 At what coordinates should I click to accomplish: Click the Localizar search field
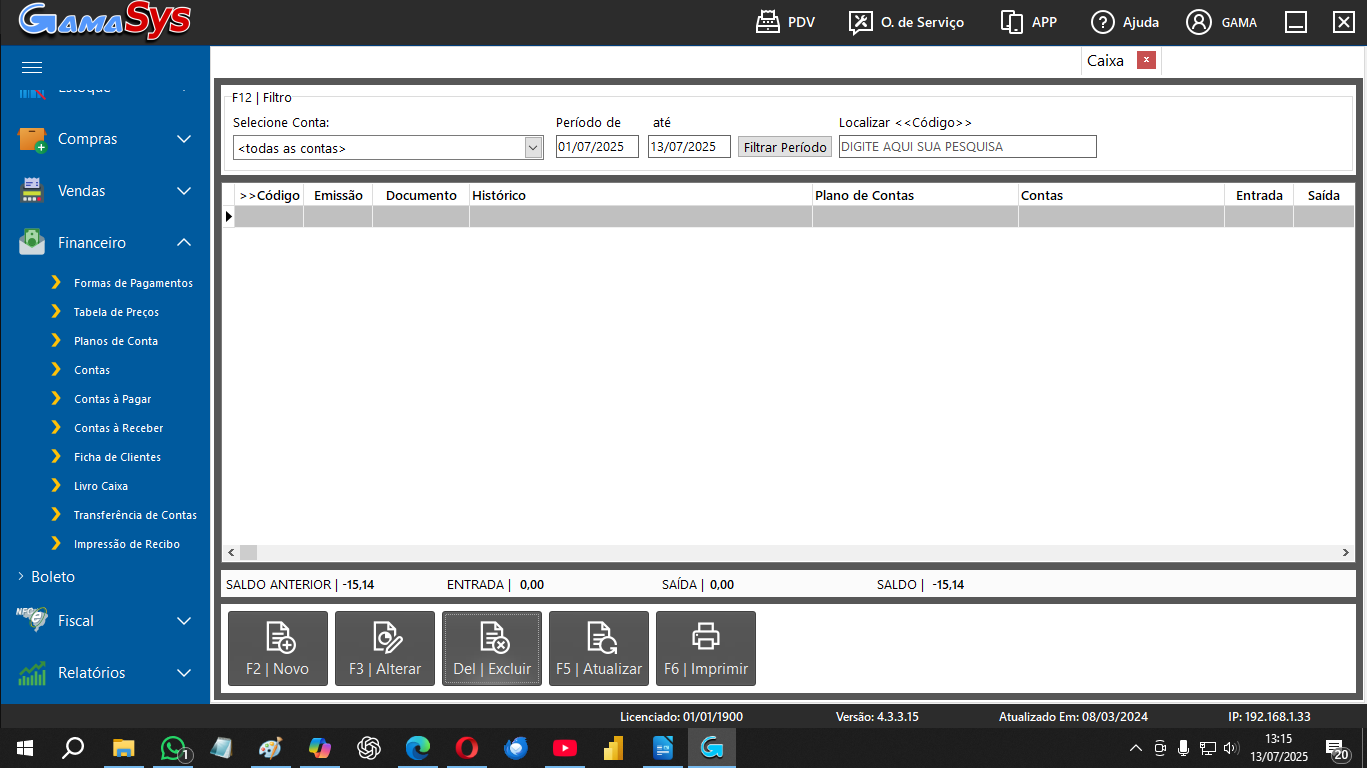(x=967, y=147)
